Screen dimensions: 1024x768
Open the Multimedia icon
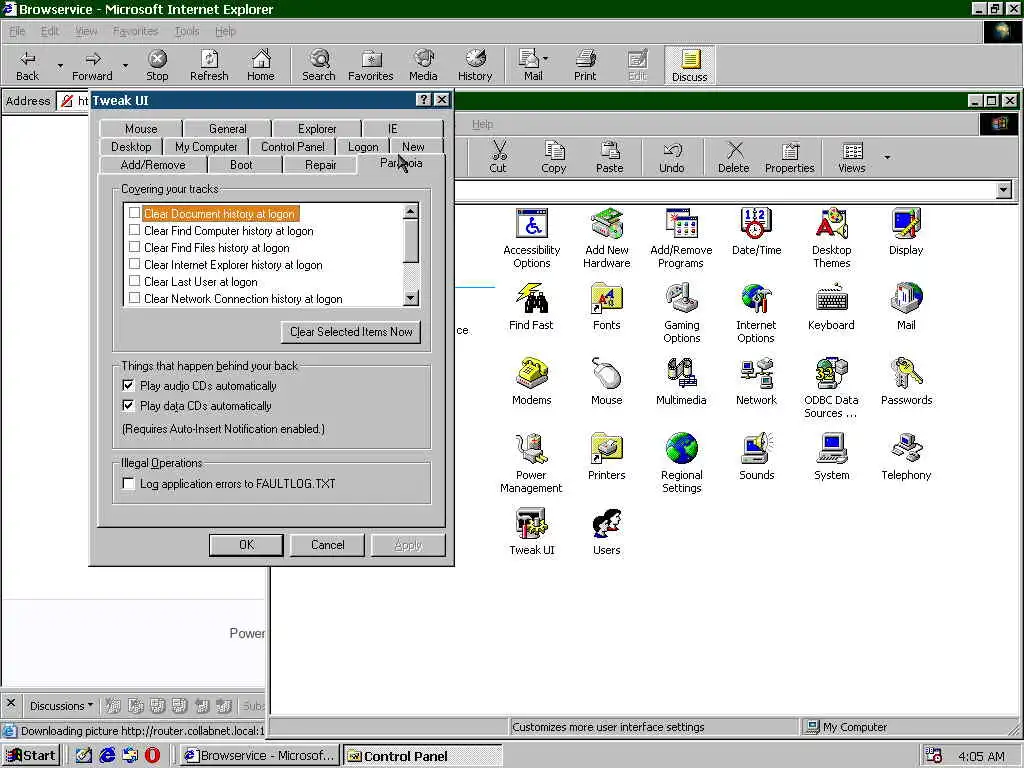[681, 381]
